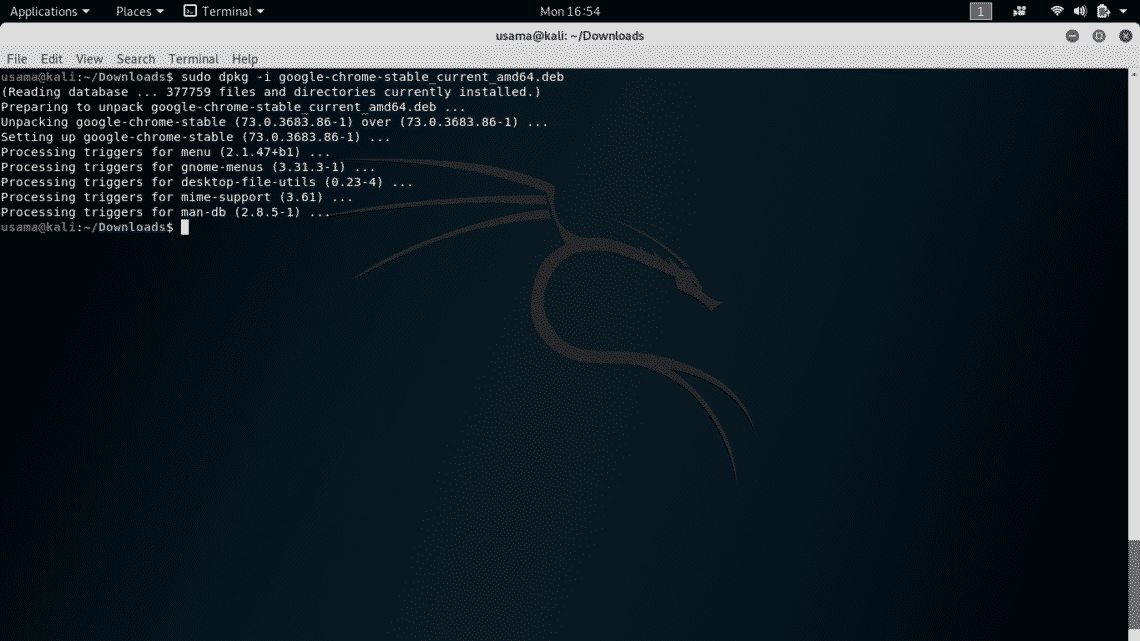
Task: Minimize the terminal window
Action: 1072,36
